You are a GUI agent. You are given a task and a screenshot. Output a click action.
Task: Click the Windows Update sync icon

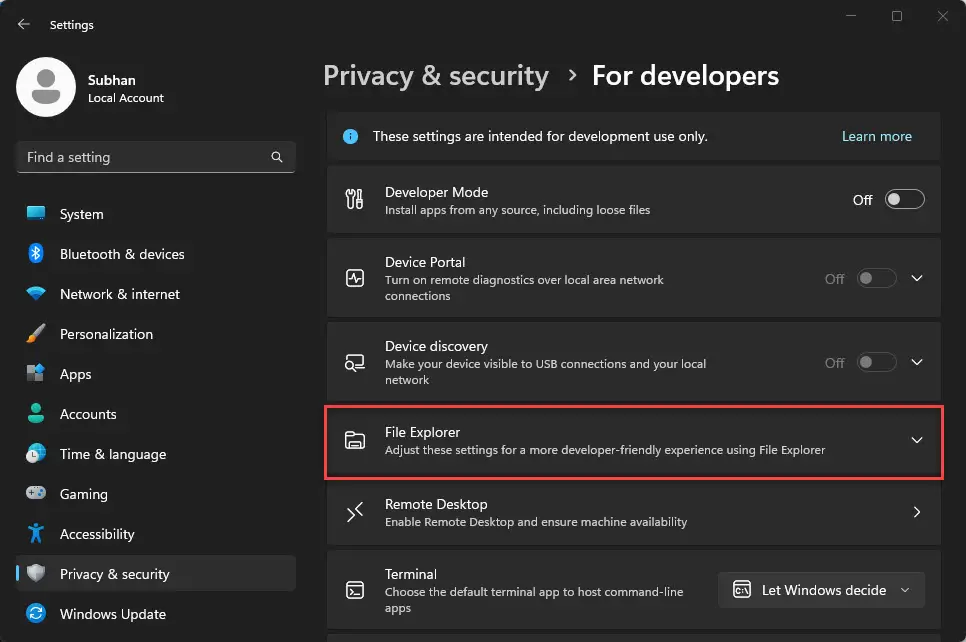click(x=36, y=613)
